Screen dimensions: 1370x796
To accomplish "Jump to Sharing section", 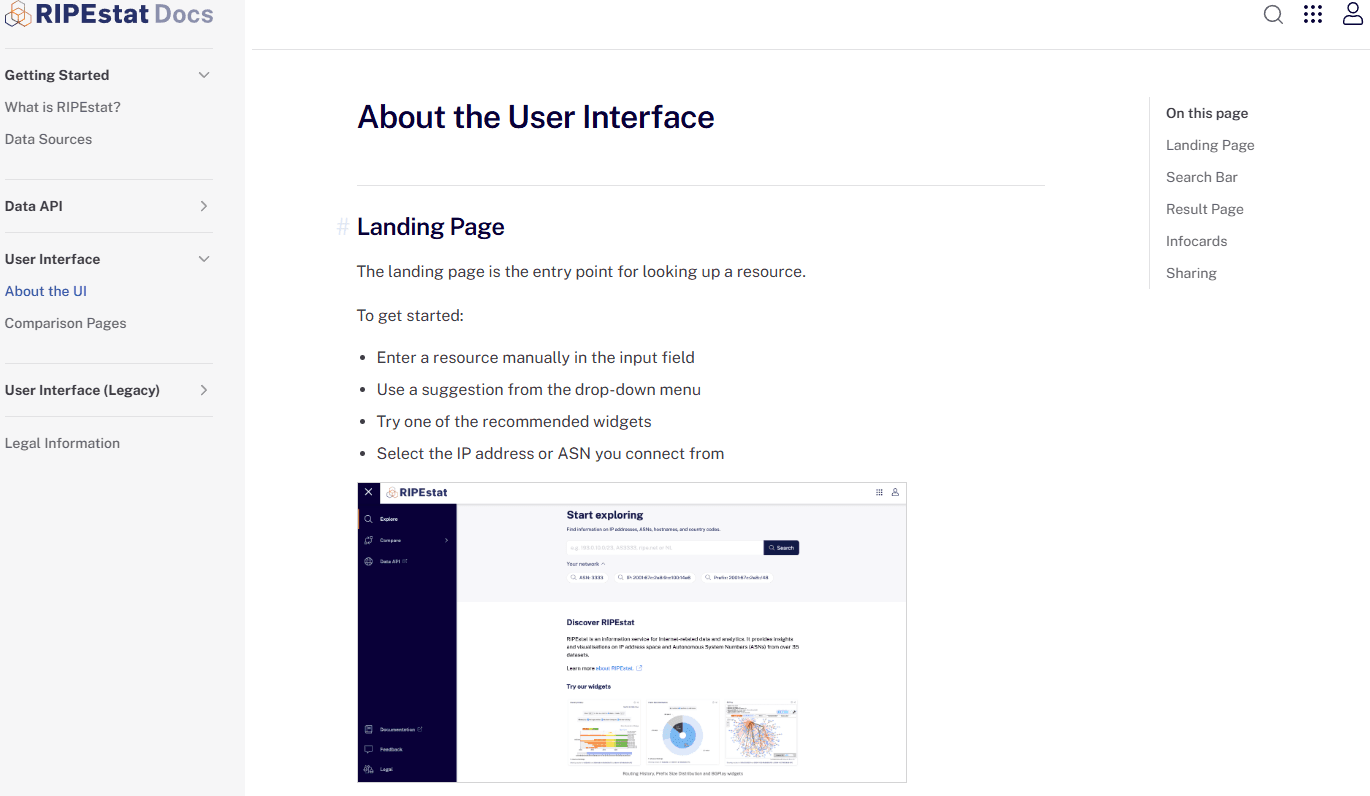I will coord(1191,273).
